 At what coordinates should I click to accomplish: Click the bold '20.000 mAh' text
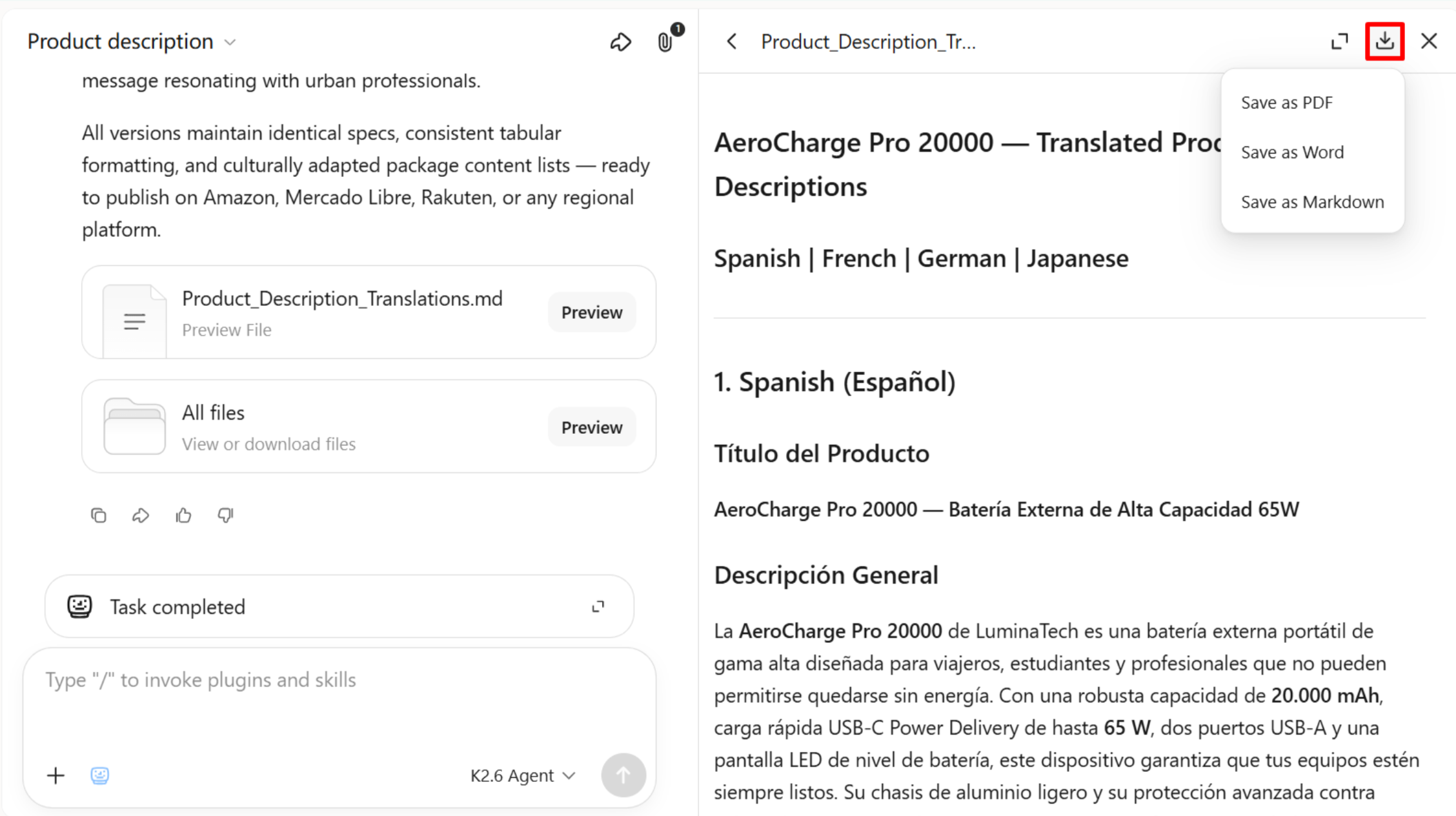click(x=1325, y=695)
